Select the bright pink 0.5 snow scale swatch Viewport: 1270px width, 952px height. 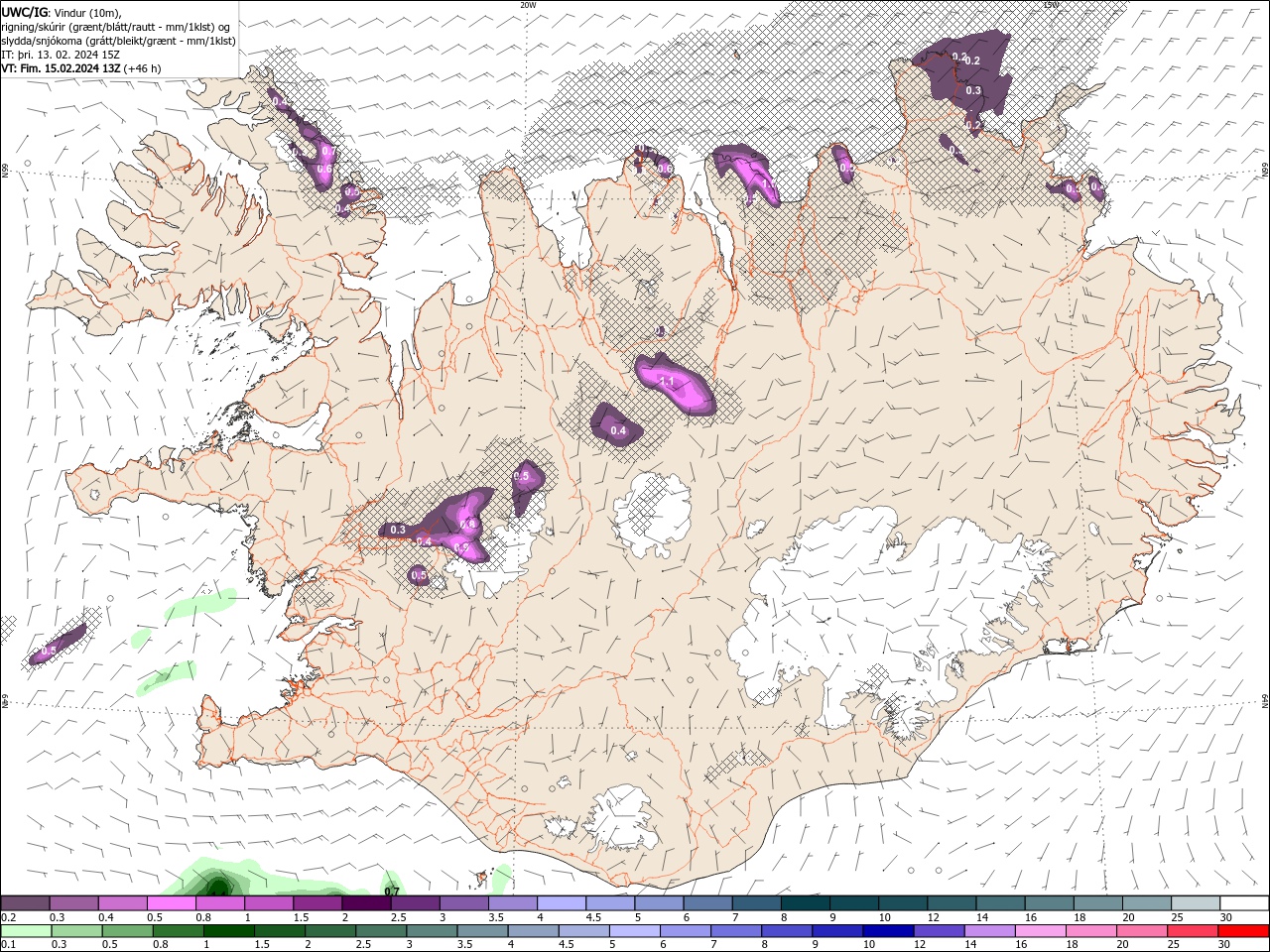tap(171, 902)
